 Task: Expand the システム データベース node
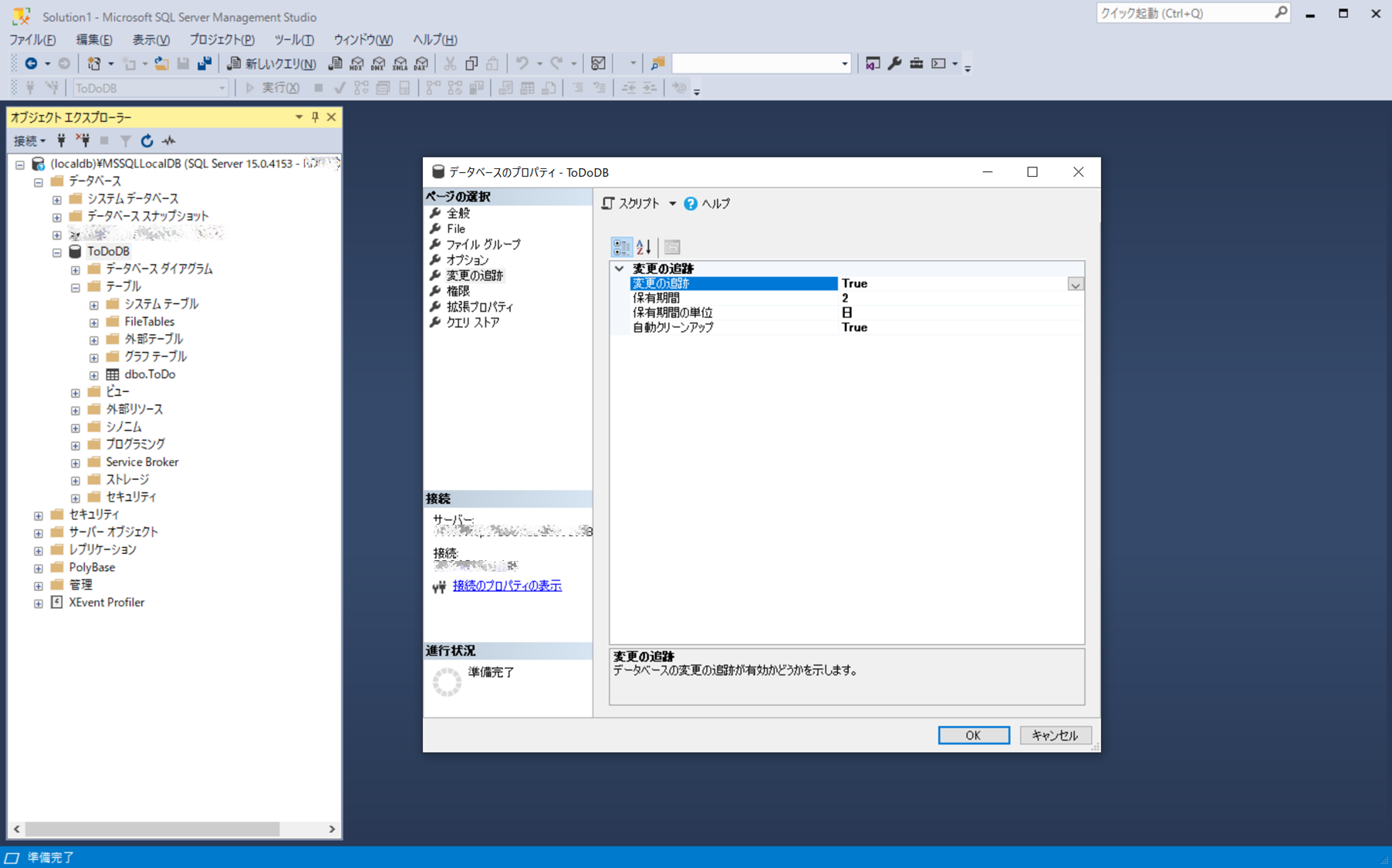point(57,199)
